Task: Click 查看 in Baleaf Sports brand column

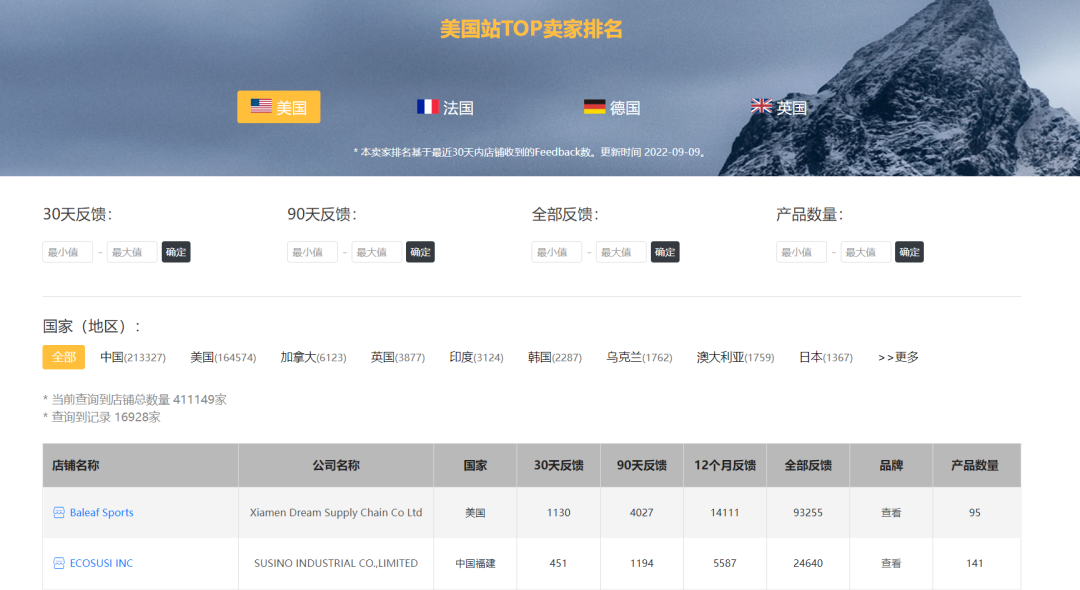Action: (x=891, y=512)
